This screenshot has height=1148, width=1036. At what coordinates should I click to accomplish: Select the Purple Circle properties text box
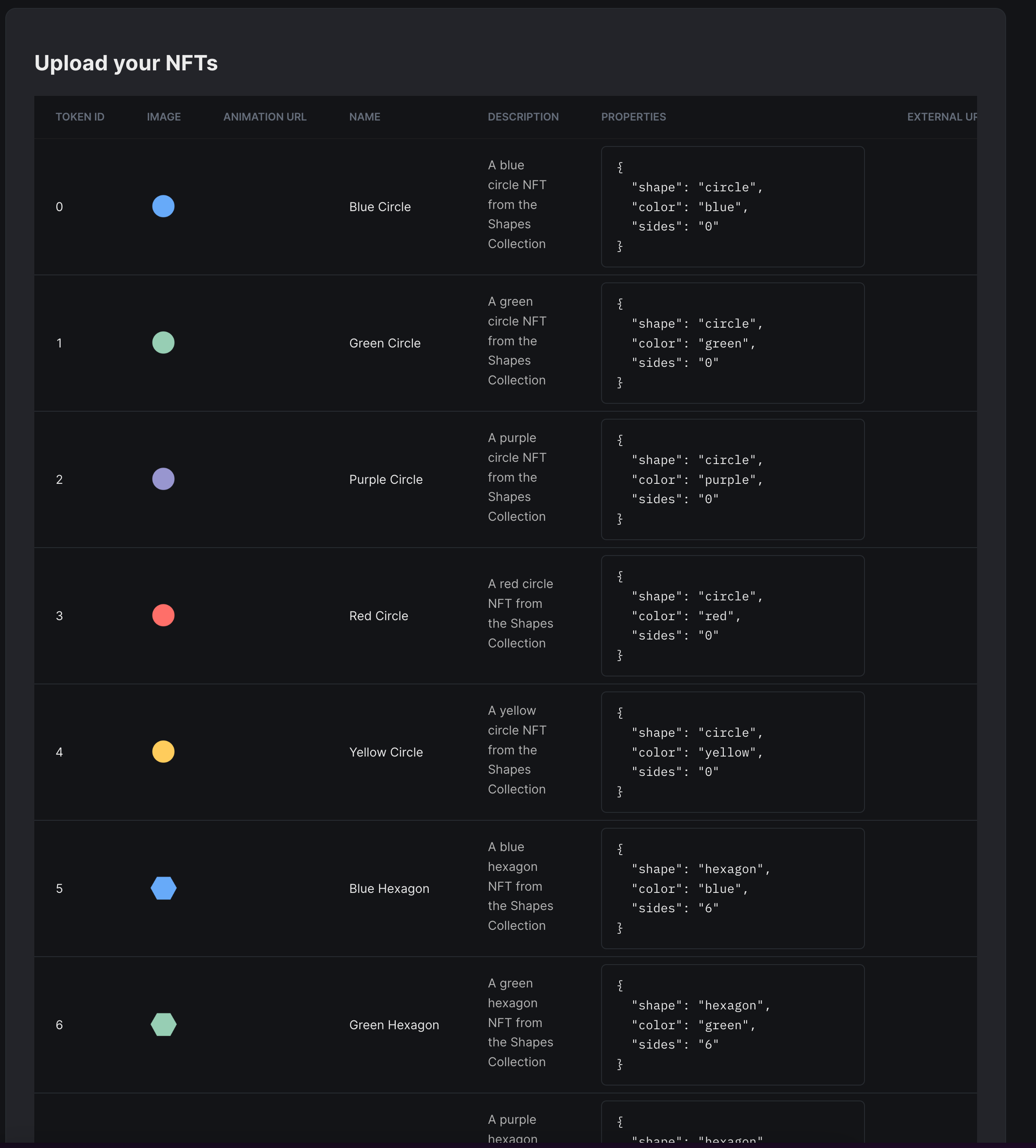[732, 479]
